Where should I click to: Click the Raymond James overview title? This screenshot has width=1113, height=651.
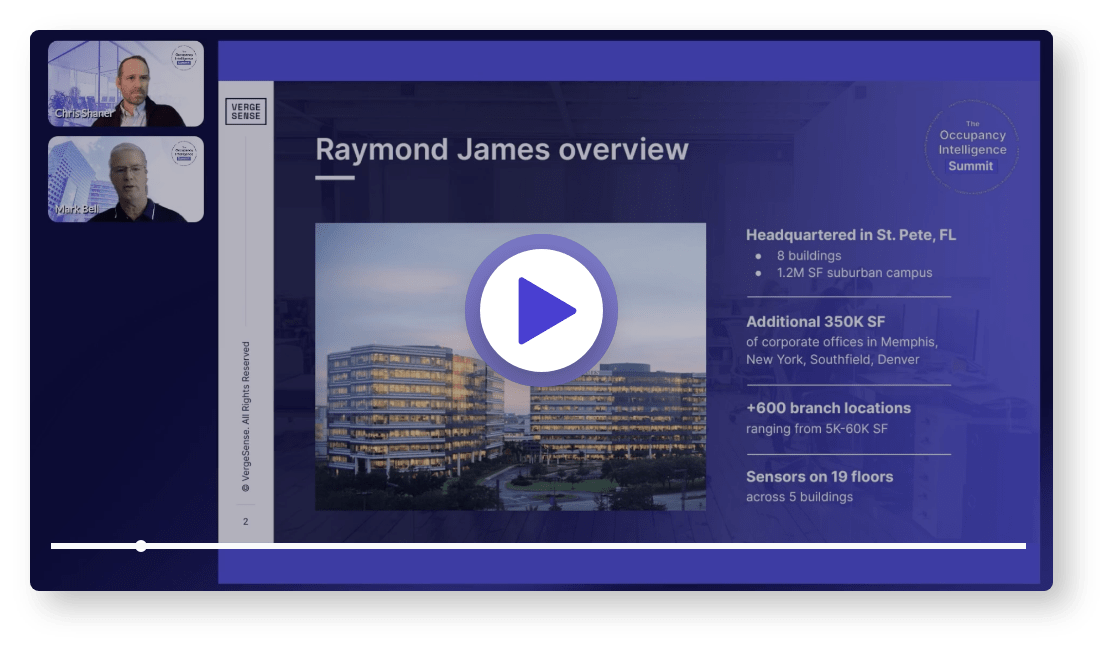click(x=502, y=150)
